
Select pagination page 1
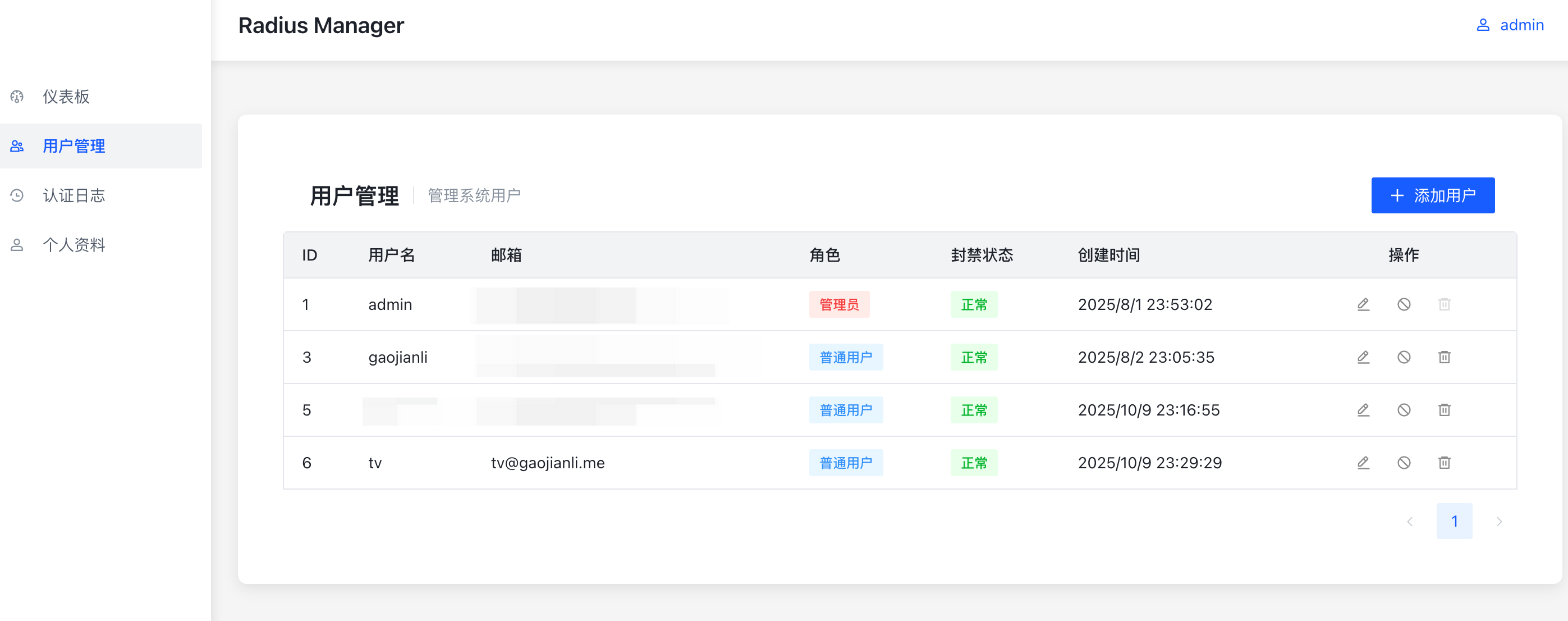point(1454,521)
